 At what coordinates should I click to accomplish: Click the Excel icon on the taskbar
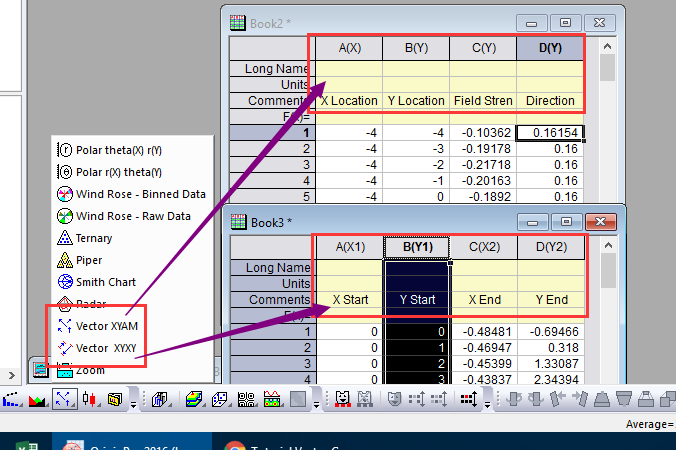[27, 445]
